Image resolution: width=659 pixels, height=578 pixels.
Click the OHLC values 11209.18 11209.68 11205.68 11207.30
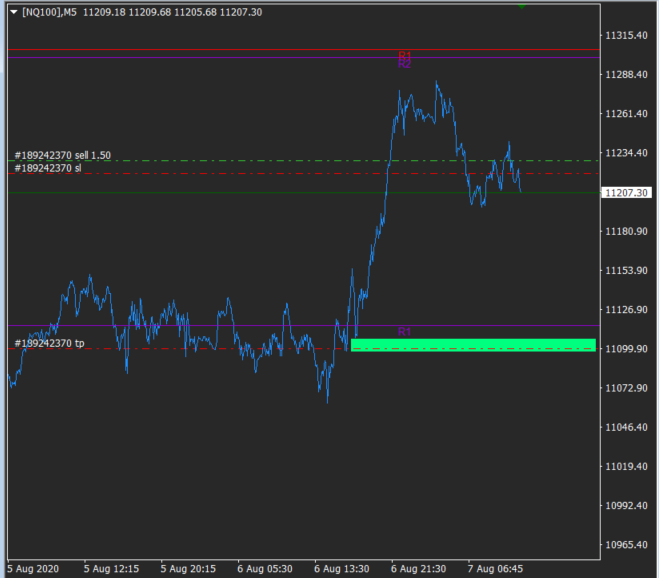coord(172,12)
